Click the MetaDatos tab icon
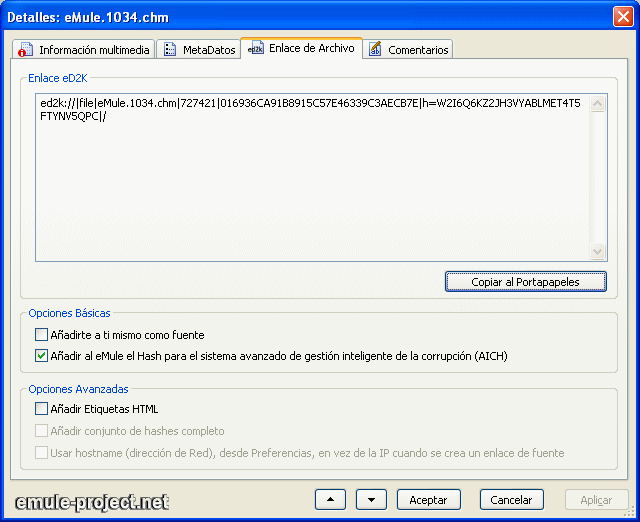Image resolution: width=640 pixels, height=522 pixels. [169, 50]
